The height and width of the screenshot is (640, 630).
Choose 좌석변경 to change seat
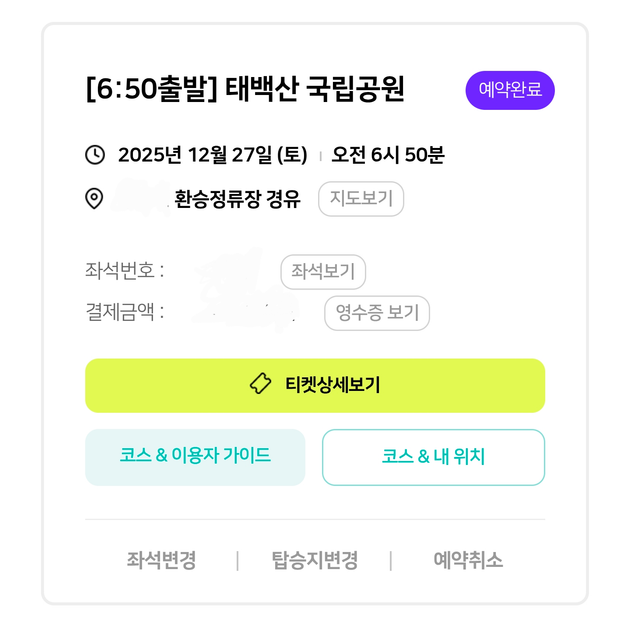[161, 560]
